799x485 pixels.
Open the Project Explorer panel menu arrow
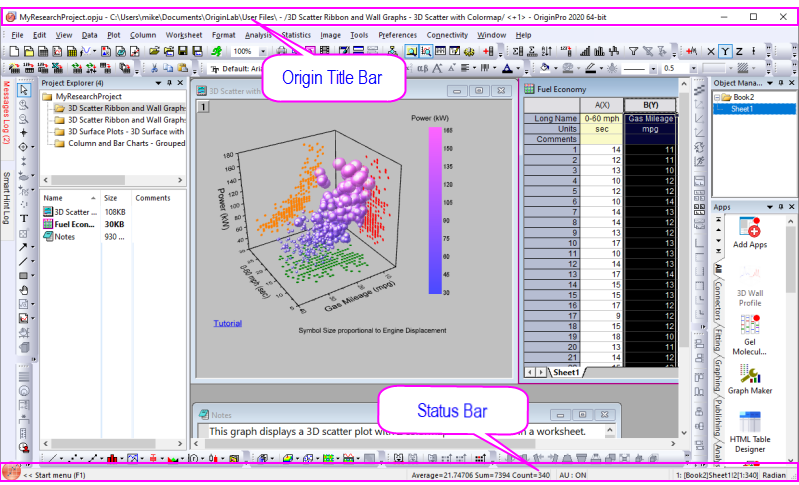[157, 82]
